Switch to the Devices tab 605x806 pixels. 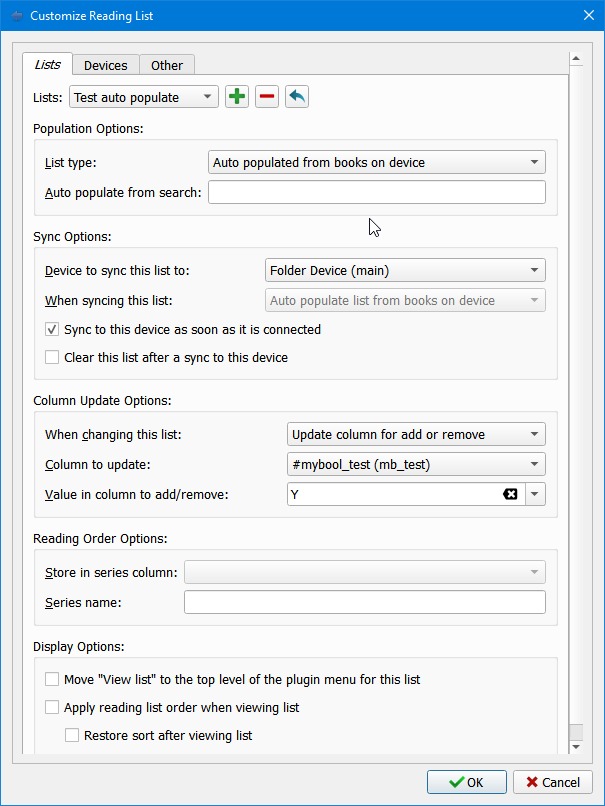click(x=105, y=65)
